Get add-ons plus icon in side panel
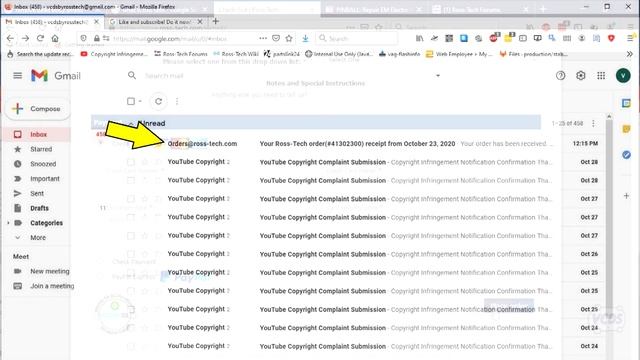The image size is (640, 360). 626,196
